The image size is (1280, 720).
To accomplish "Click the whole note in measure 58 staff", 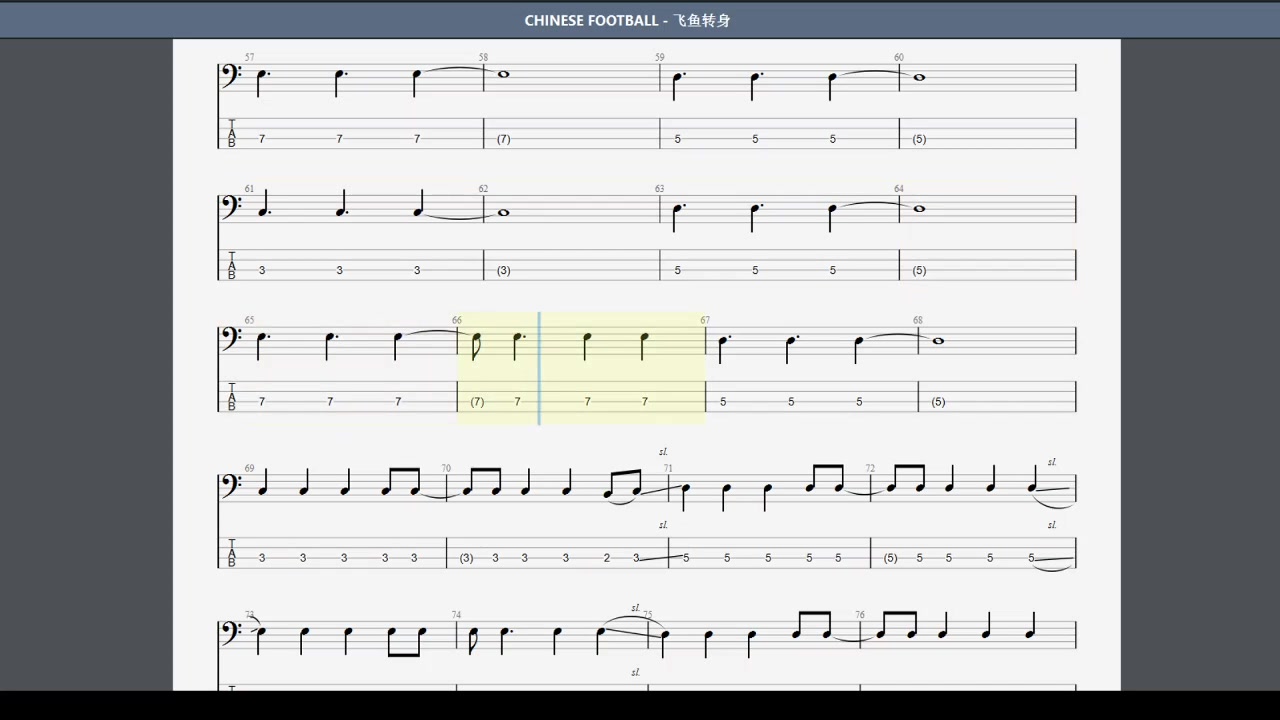I will (x=504, y=74).
